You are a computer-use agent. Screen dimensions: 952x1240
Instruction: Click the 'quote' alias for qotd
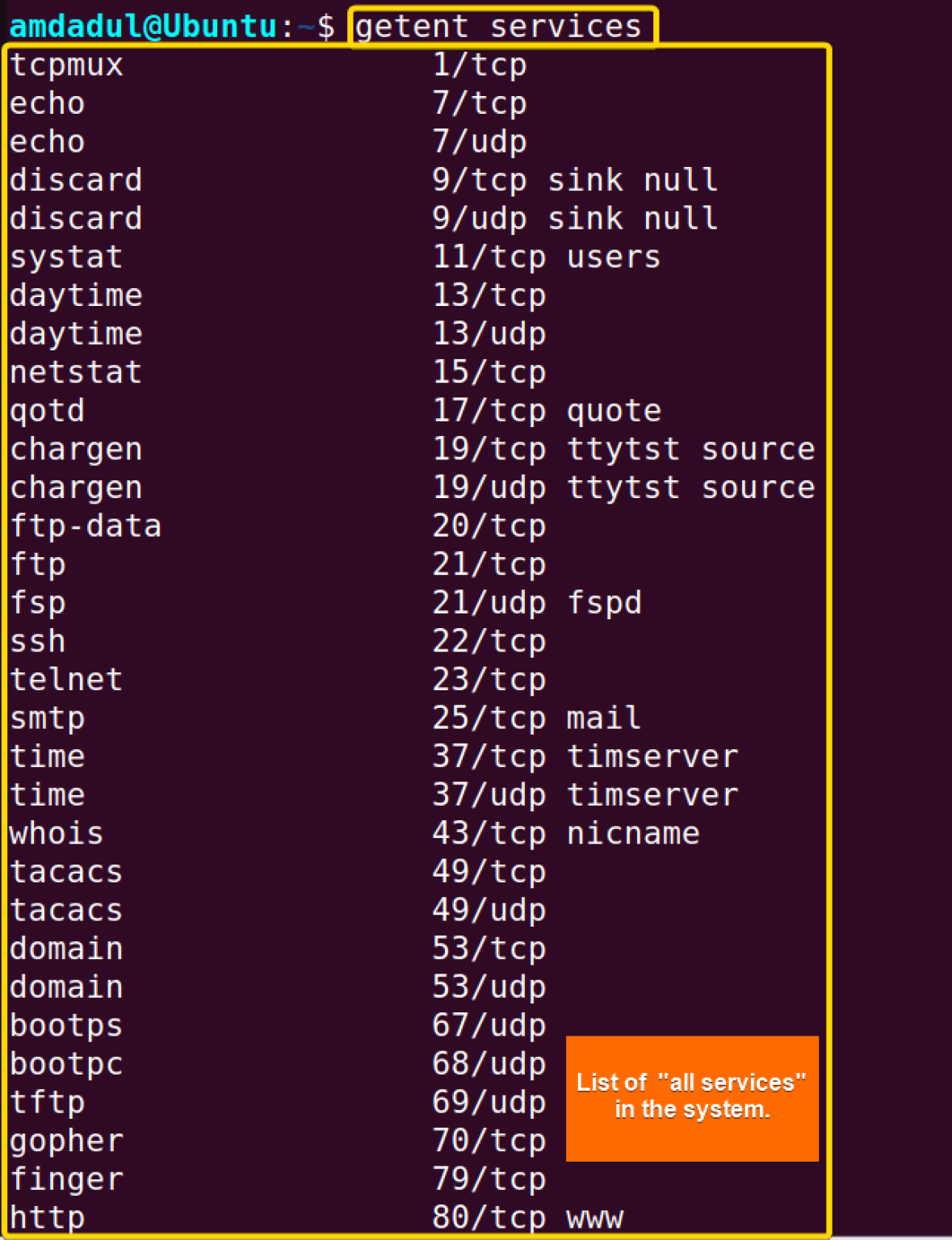tap(614, 411)
